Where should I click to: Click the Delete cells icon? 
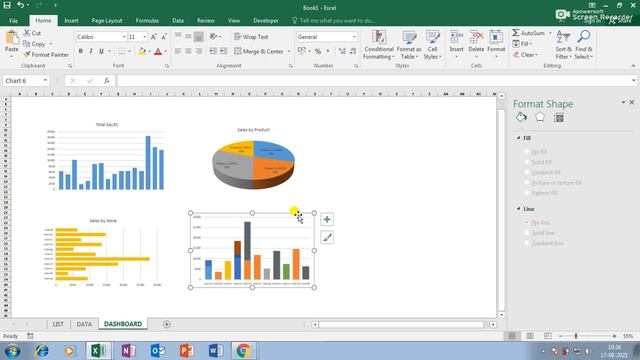point(476,37)
